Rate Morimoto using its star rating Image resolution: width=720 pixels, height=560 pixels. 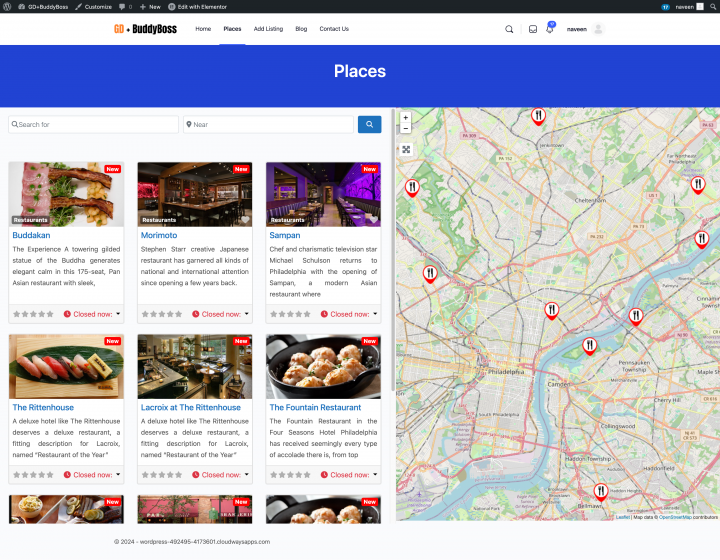click(x=162, y=314)
